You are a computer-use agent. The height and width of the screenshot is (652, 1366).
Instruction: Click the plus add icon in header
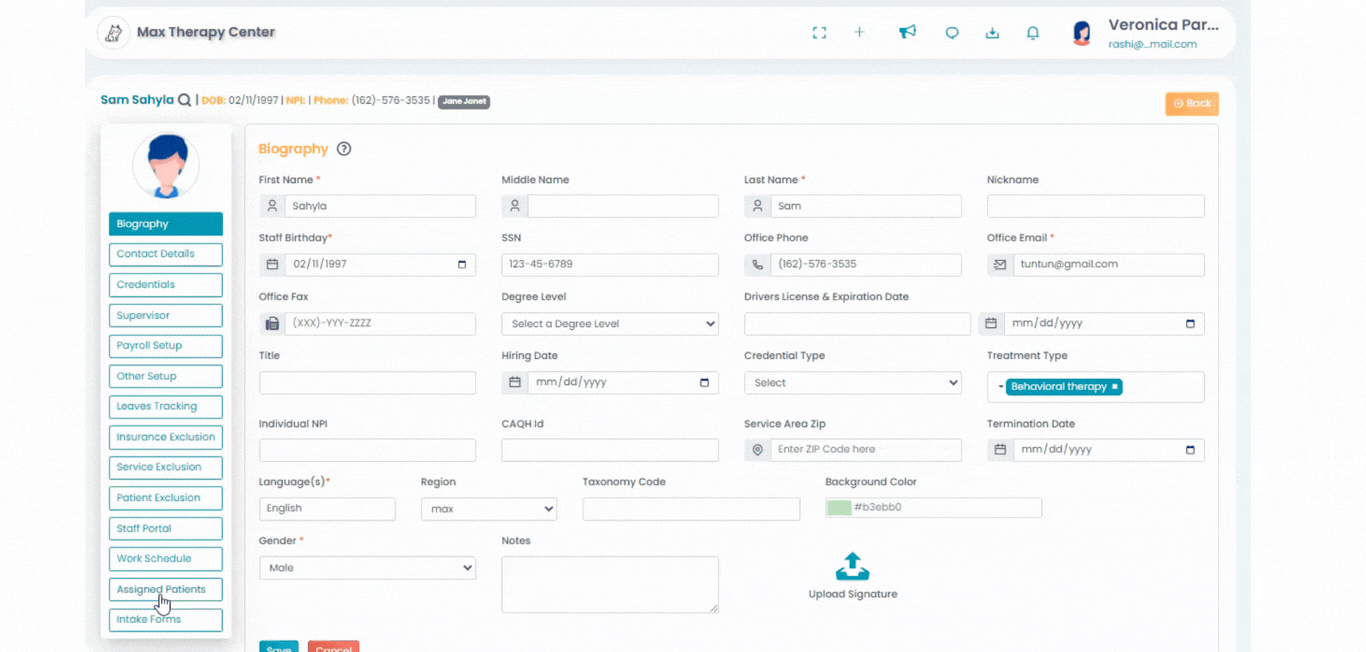(859, 32)
